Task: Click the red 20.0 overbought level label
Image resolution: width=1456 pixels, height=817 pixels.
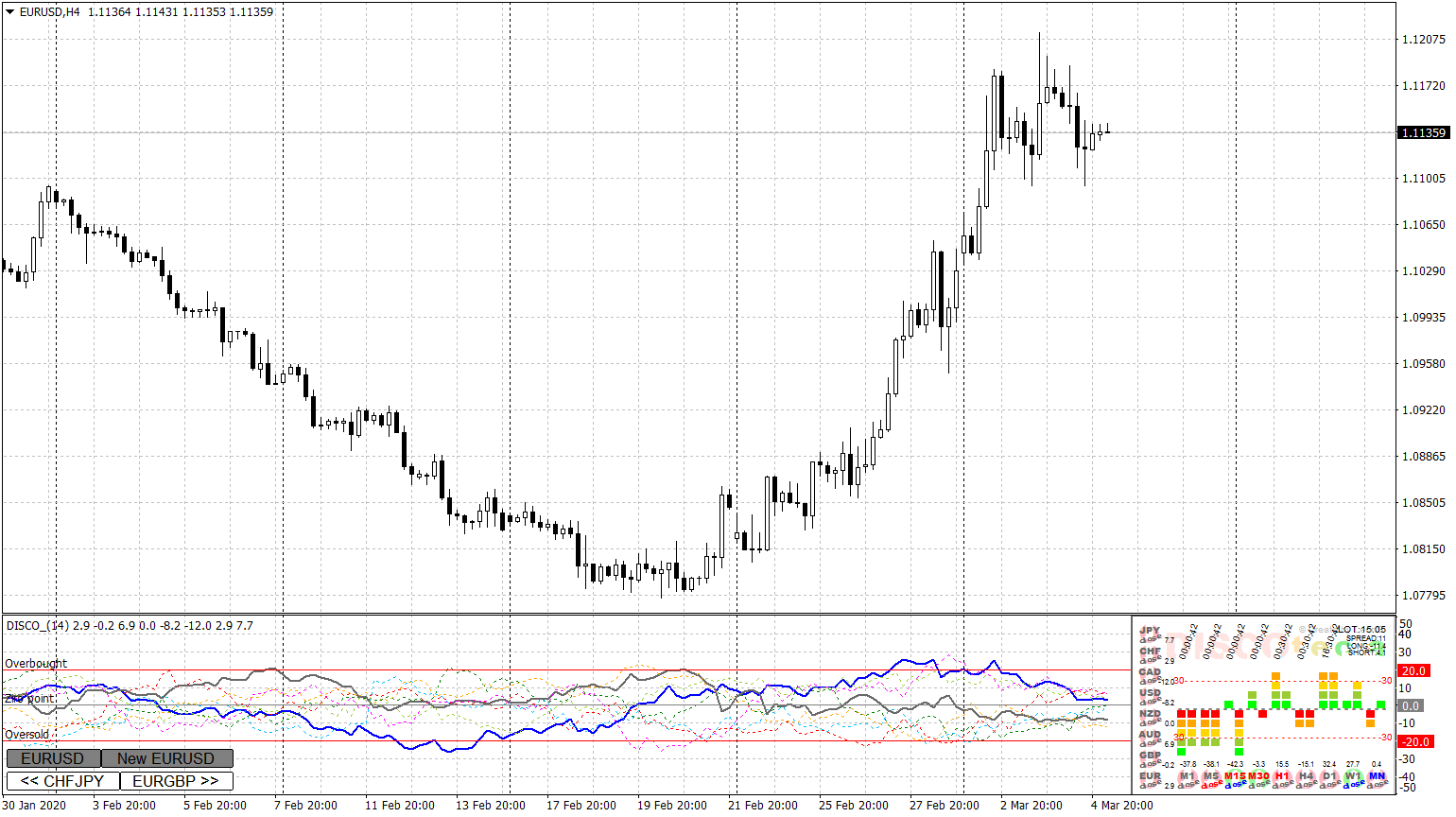Action: point(1413,670)
